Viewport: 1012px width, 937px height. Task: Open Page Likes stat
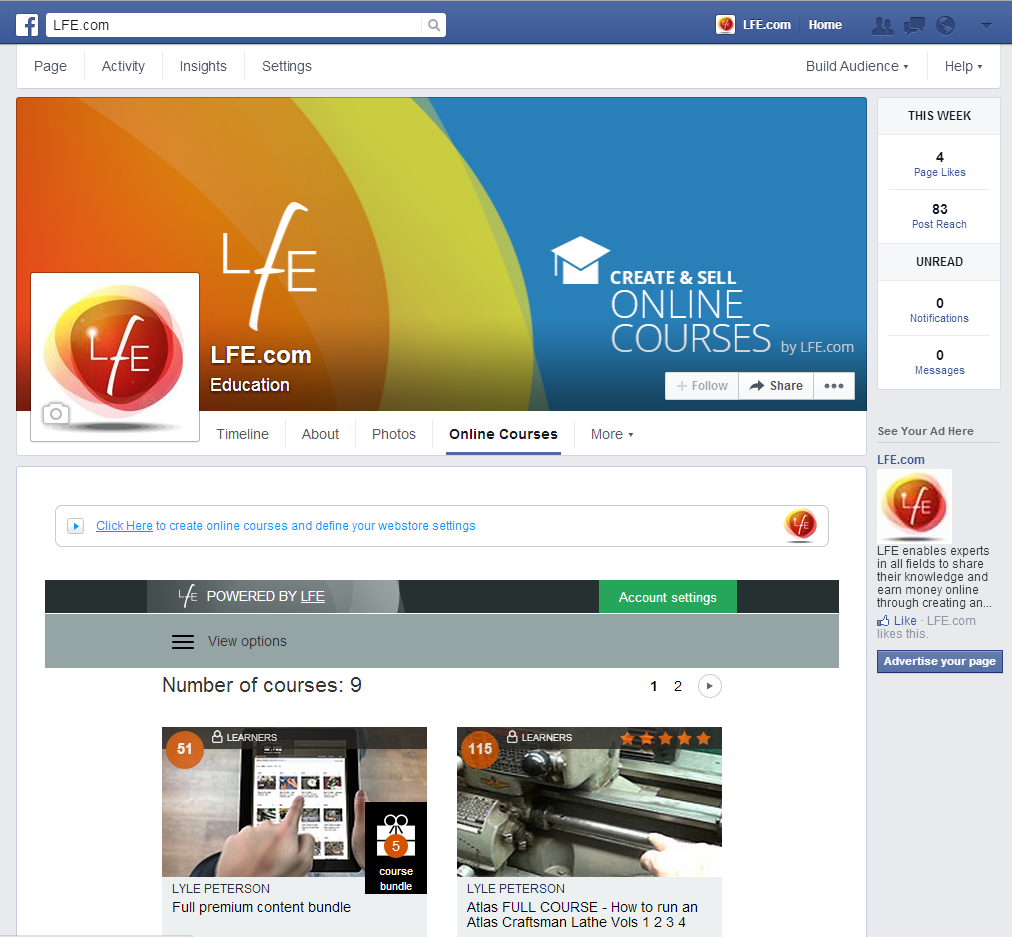coord(939,165)
